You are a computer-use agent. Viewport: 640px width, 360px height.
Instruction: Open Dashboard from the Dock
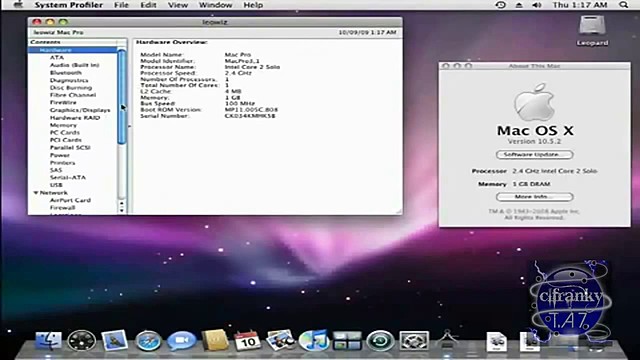pos(81,340)
